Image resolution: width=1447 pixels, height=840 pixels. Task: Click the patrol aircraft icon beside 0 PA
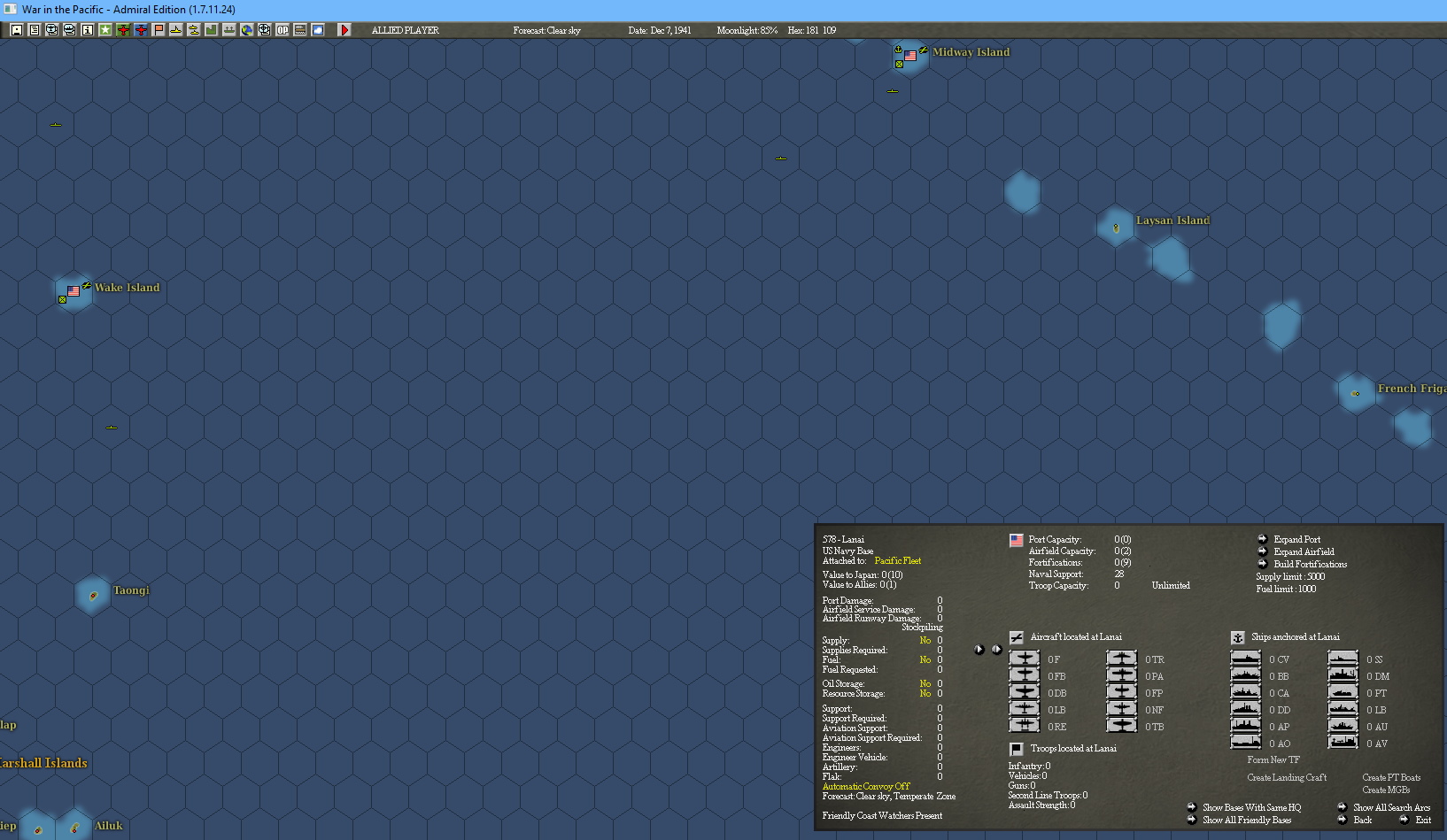click(1122, 675)
